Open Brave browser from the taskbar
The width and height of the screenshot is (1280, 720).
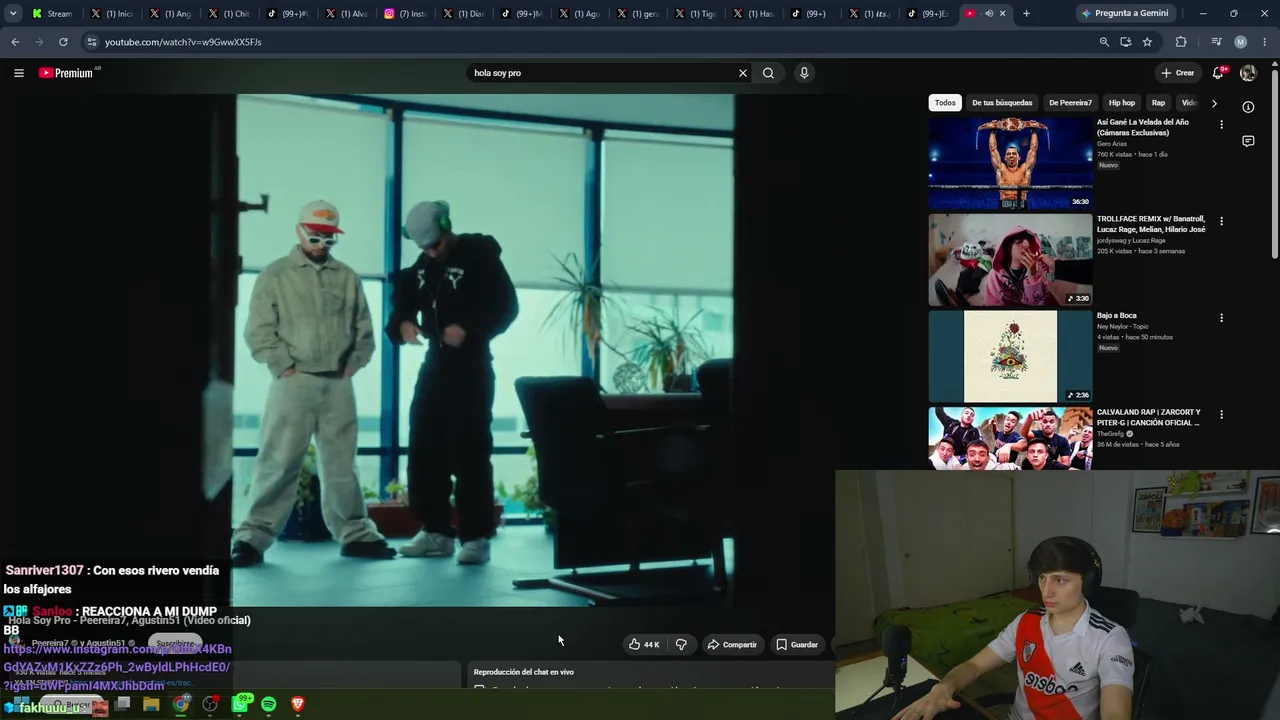[297, 705]
